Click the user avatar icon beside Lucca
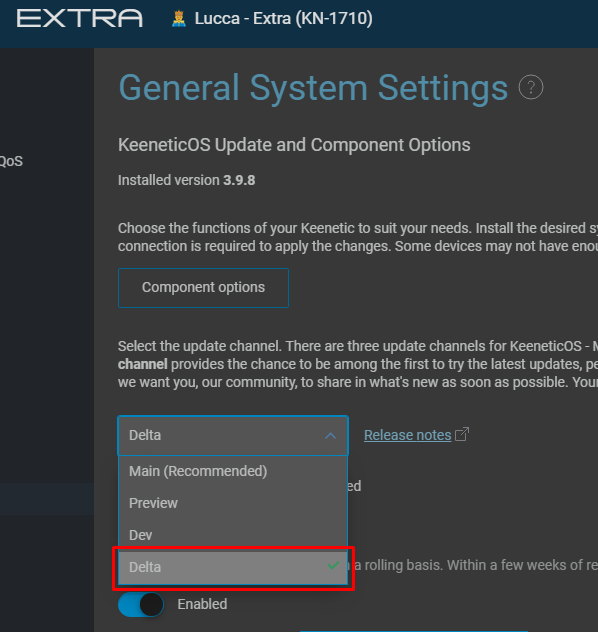Image resolution: width=598 pixels, height=632 pixels. tap(179, 19)
